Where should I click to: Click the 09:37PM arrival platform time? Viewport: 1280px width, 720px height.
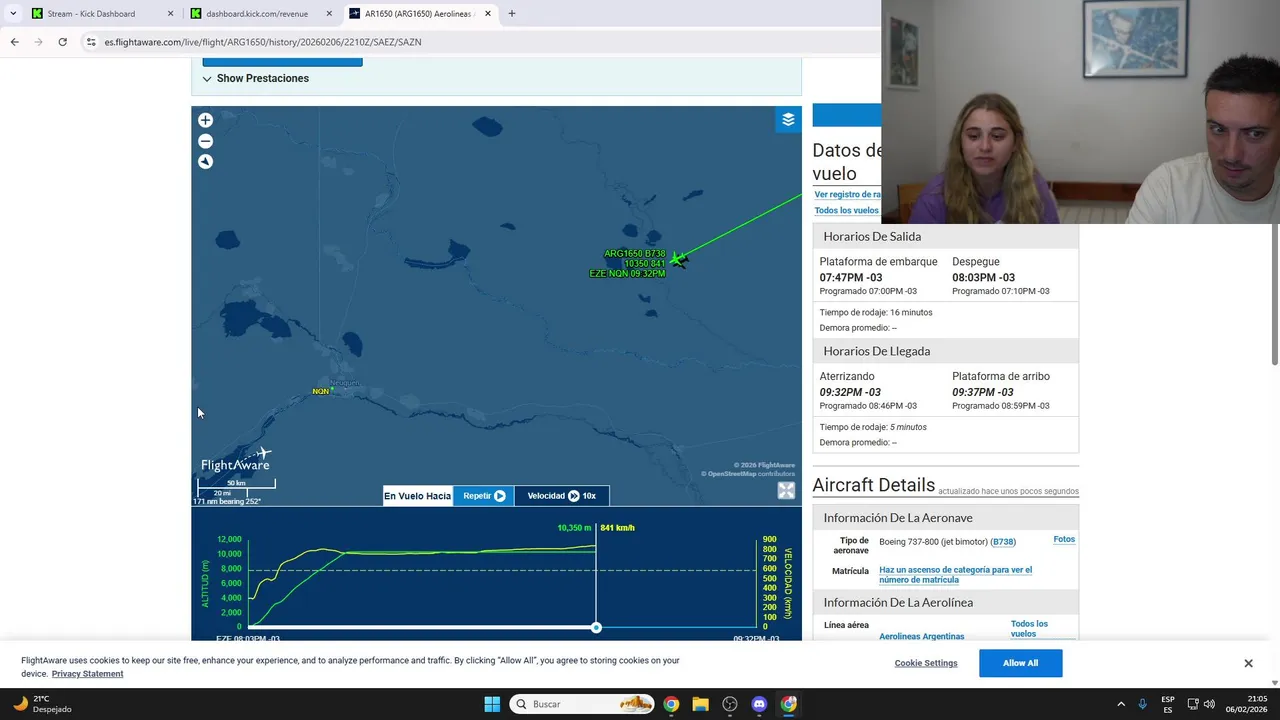[x=982, y=392]
